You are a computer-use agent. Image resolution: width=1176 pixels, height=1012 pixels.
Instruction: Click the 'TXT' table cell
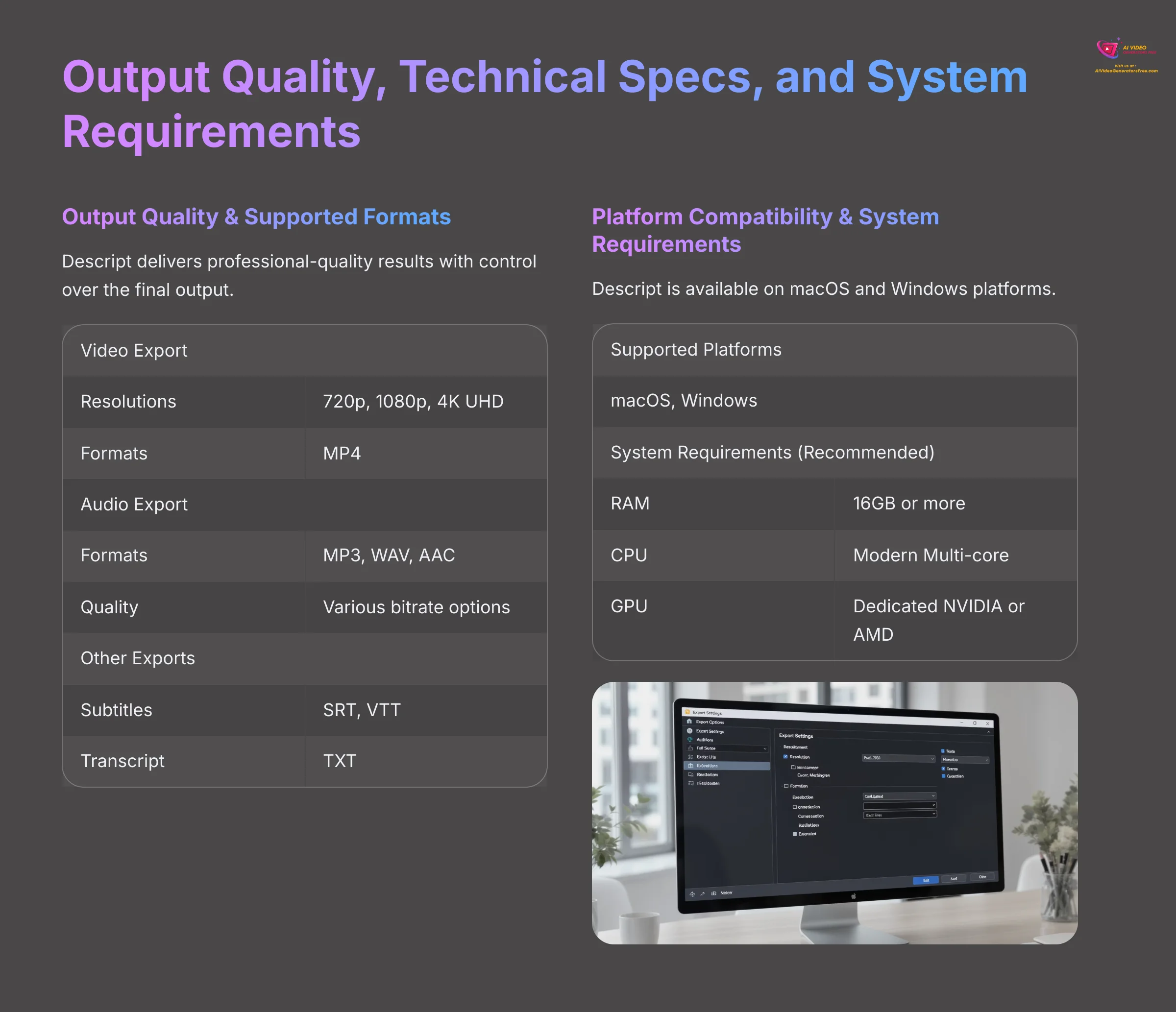pos(426,761)
